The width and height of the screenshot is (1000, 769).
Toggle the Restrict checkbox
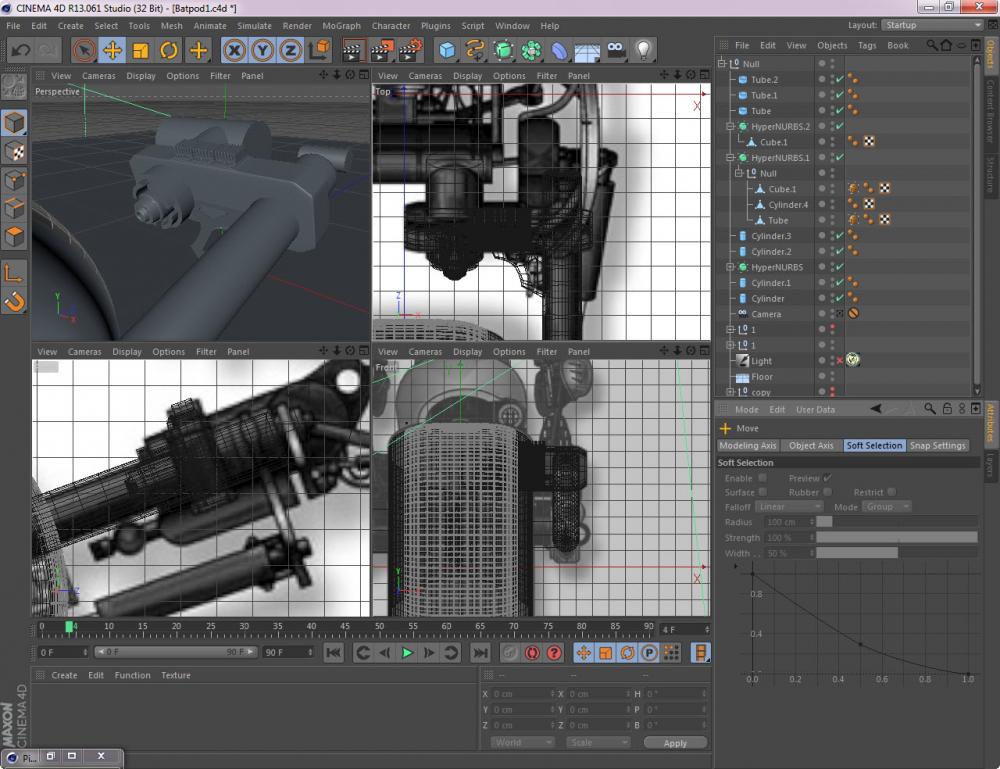tap(891, 492)
